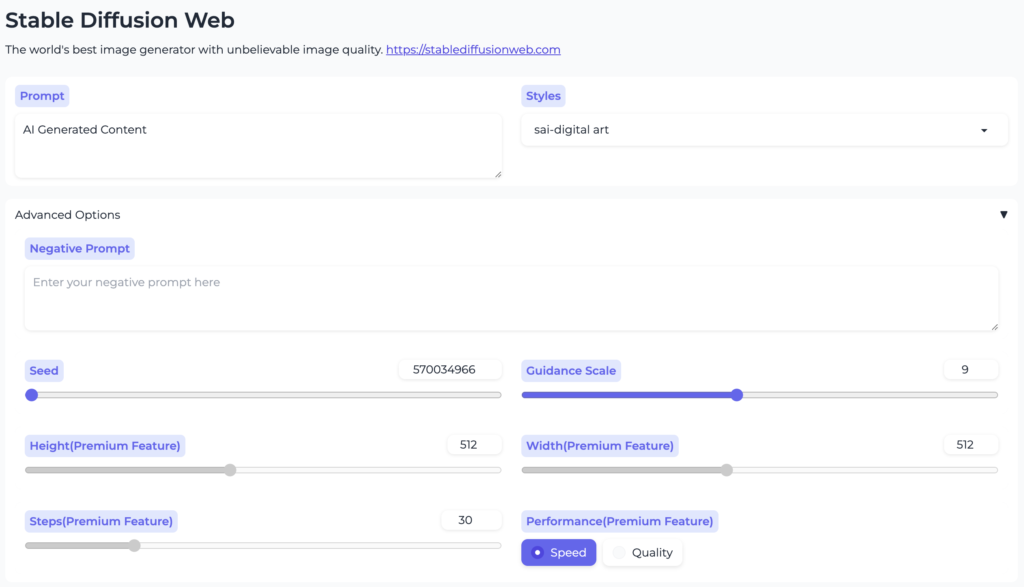Open the sai-digital art styles dropdown
Image resolution: width=1024 pixels, height=587 pixels.
click(764, 130)
